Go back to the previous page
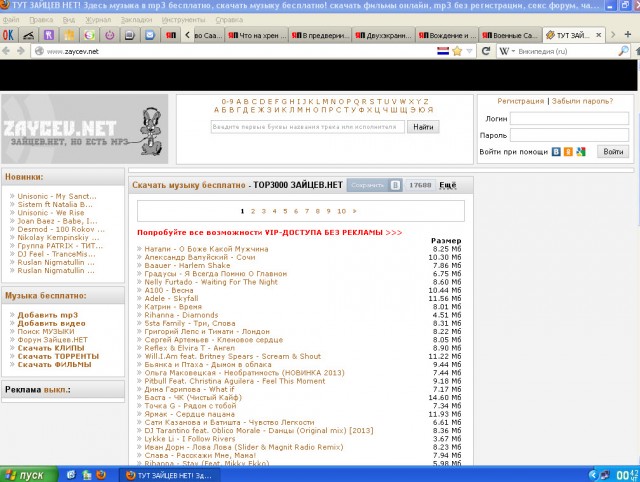 point(7,51)
